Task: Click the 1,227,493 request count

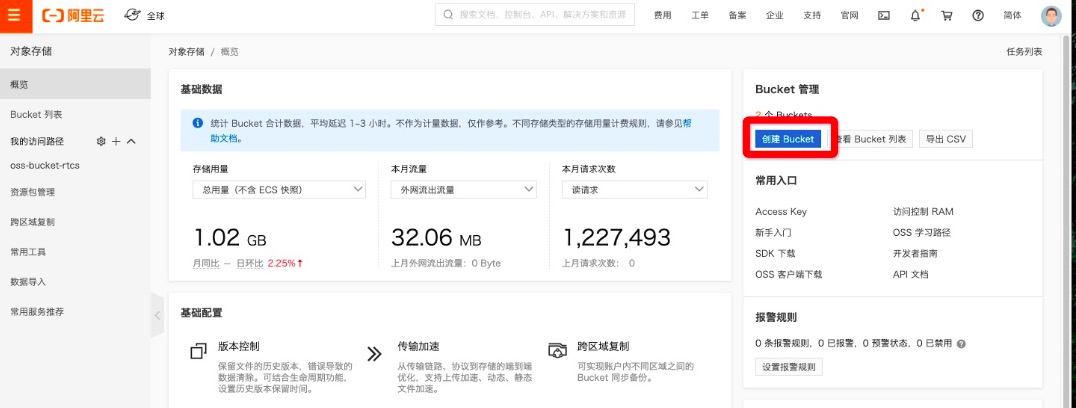Action: tap(617, 238)
